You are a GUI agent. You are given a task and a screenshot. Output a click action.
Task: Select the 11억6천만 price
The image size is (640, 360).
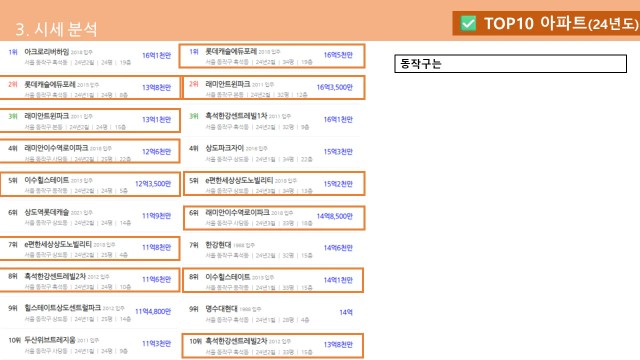pyautogui.click(x=156, y=280)
